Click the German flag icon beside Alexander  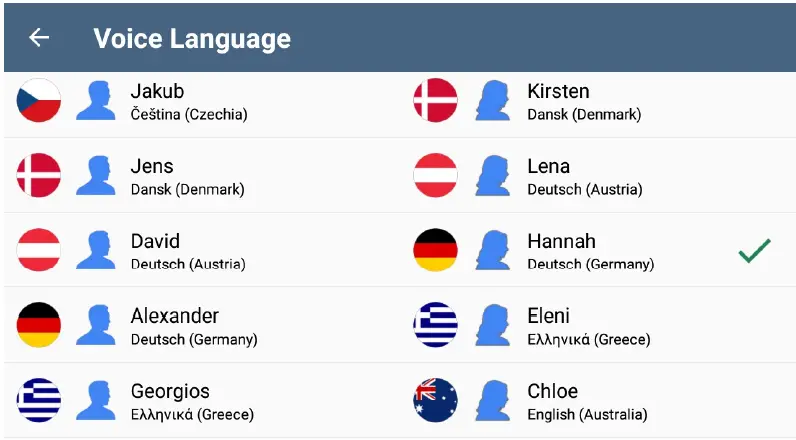pos(39,325)
